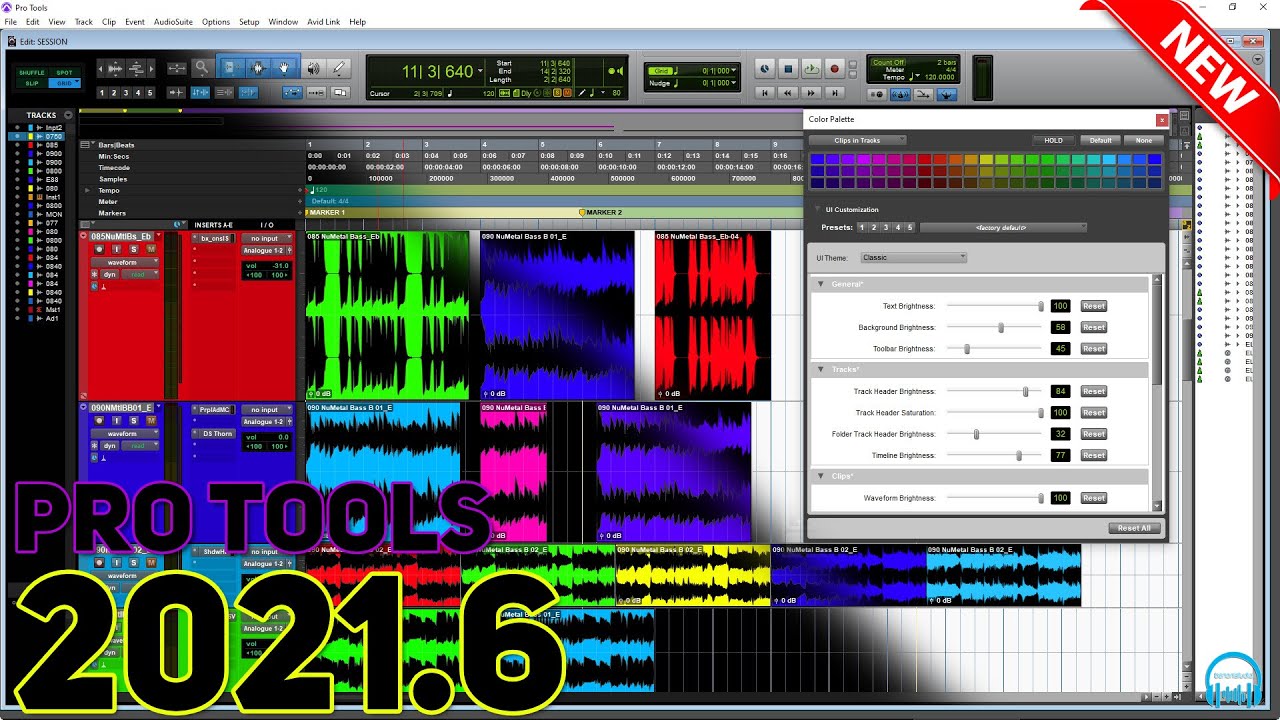Collapse the Tracks section in UI Customization

pyautogui.click(x=821, y=370)
